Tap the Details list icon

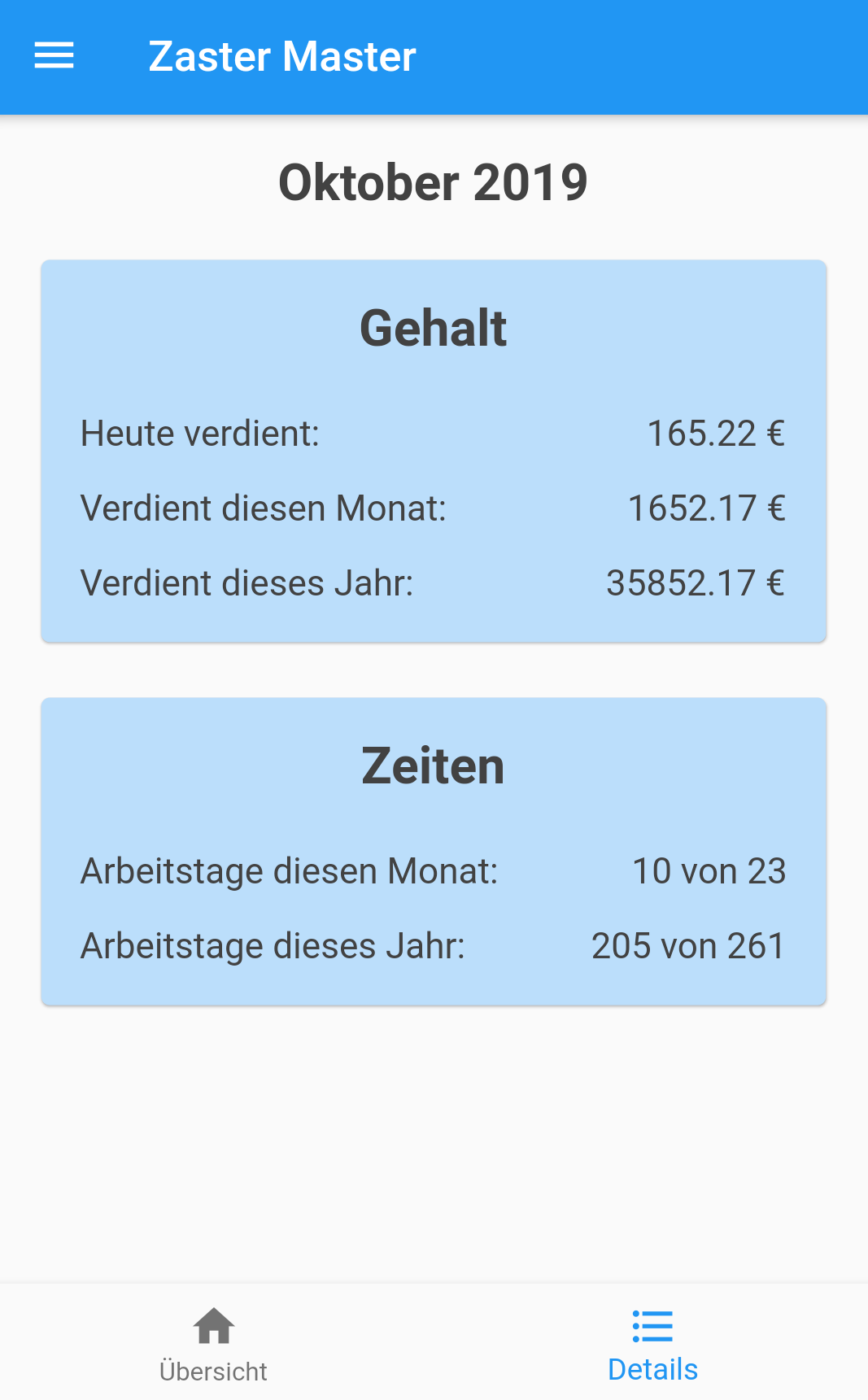point(652,1326)
